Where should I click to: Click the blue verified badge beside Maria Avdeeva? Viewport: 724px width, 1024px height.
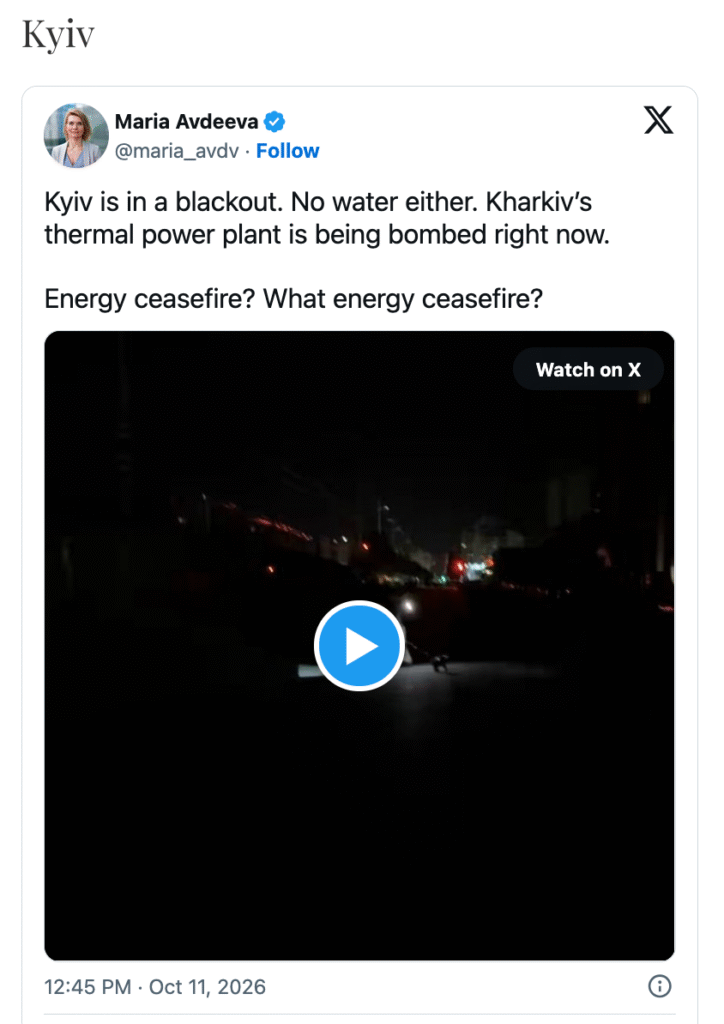tap(274, 121)
